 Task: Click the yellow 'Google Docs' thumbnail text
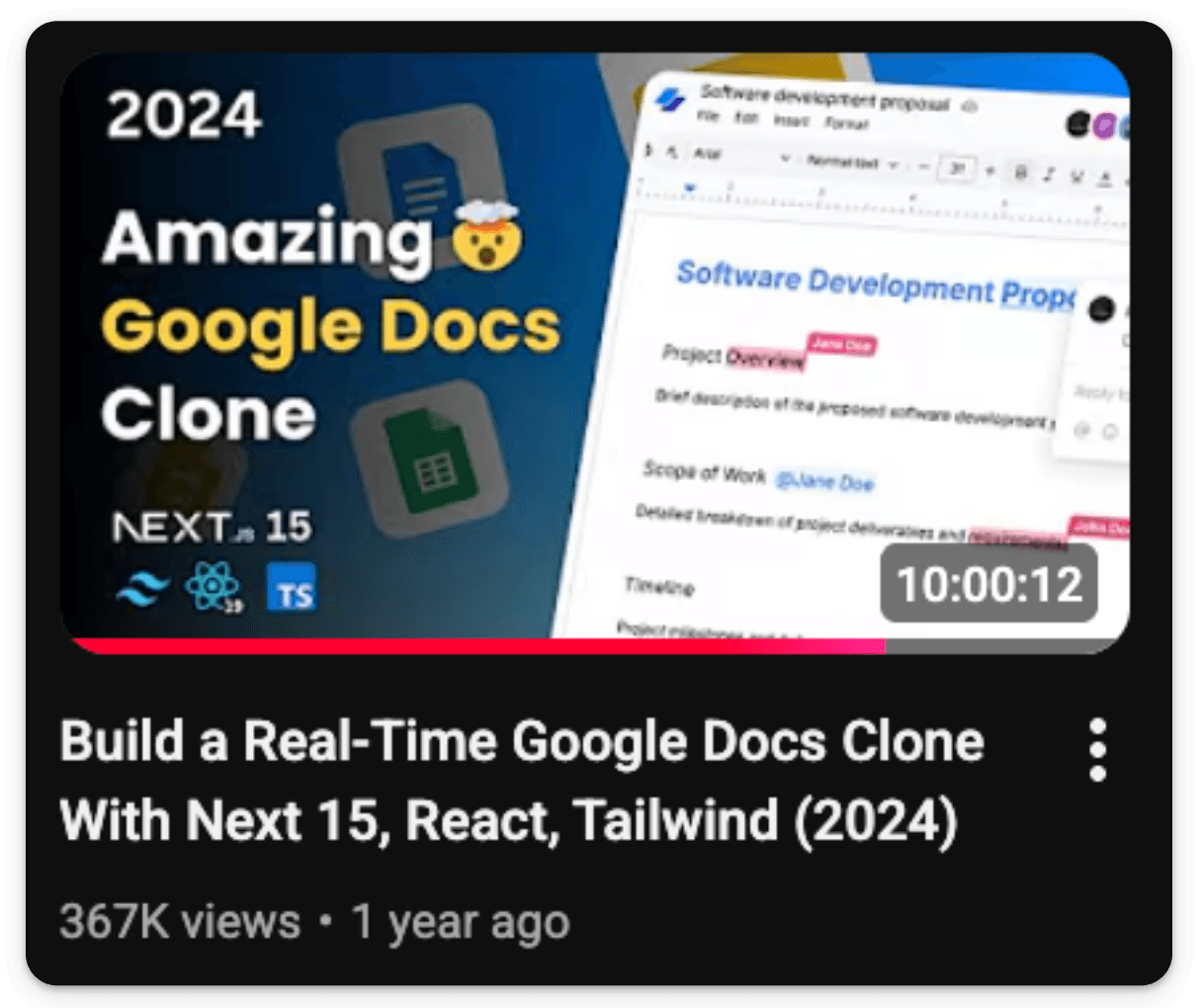point(331,328)
